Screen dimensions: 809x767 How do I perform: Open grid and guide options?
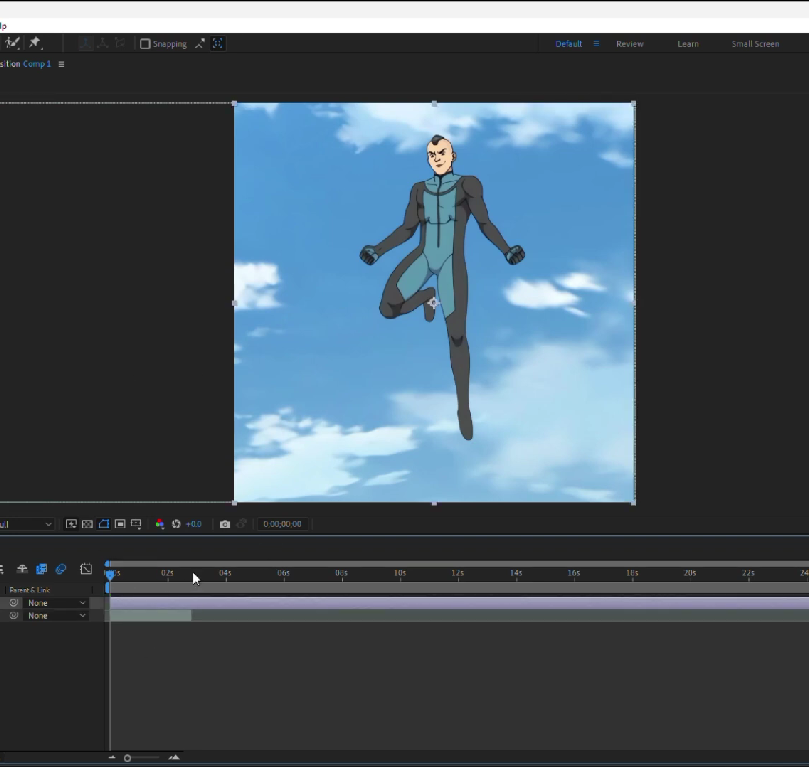pos(136,524)
